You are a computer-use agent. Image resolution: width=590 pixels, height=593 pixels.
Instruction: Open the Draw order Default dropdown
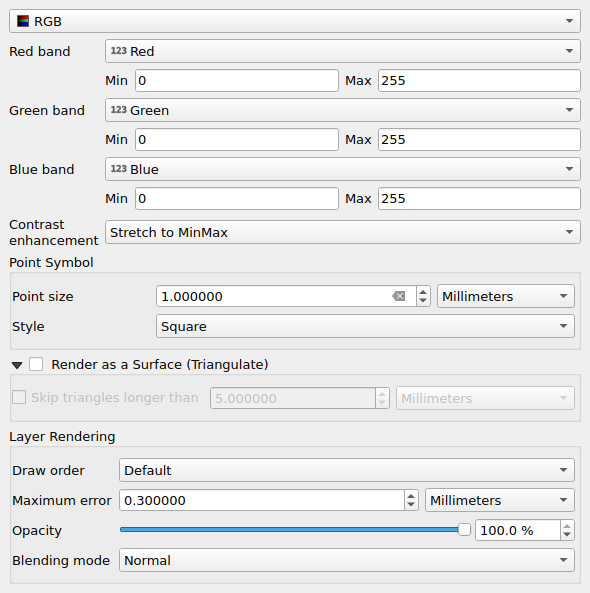[347, 470]
